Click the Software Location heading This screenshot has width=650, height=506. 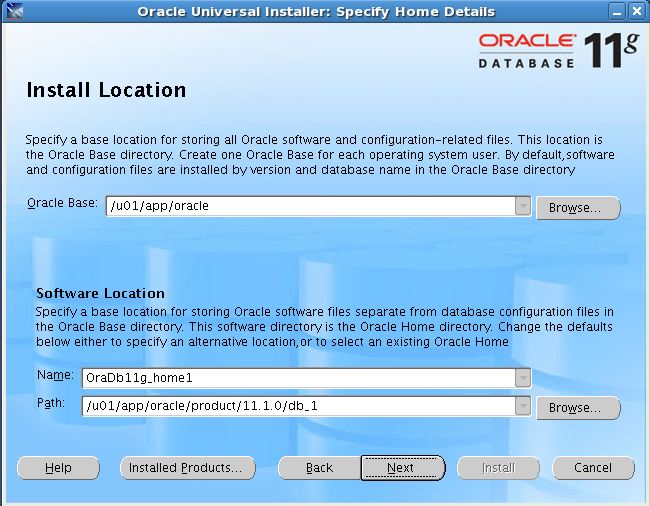point(100,293)
